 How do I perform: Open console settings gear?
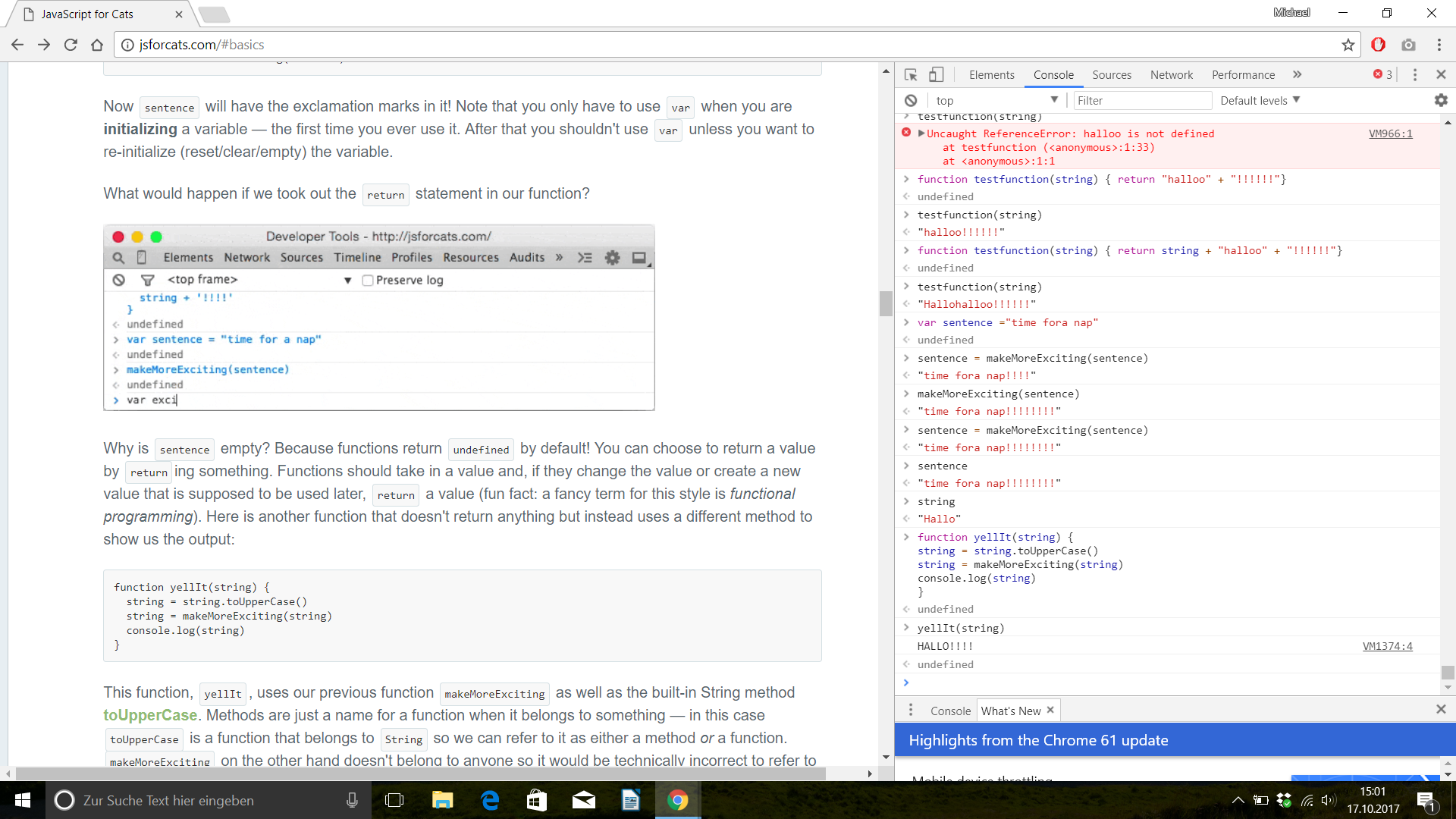point(1441,100)
